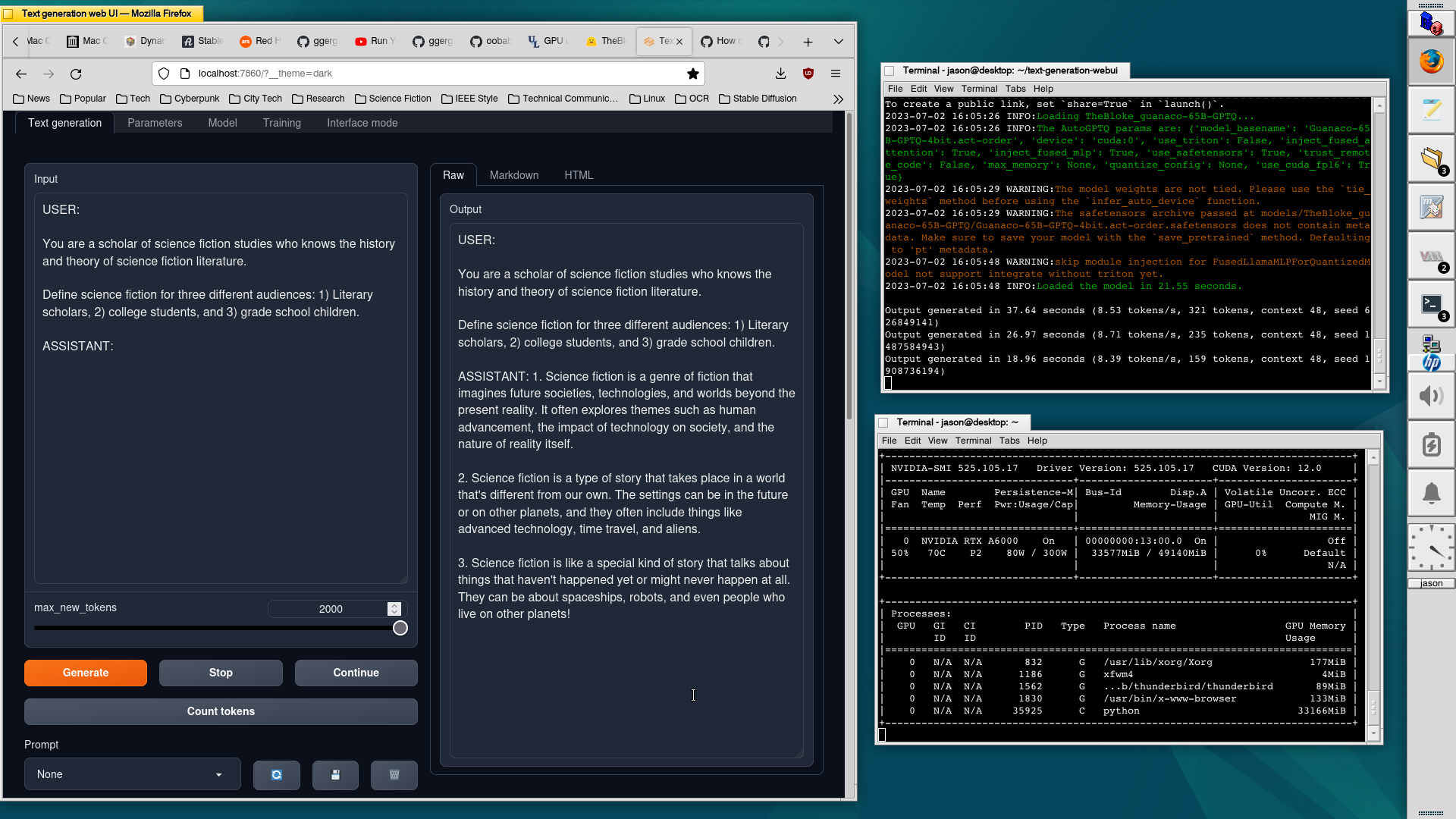Open the Prompt selection dropdown
Image resolution: width=1456 pixels, height=819 pixels.
132,774
